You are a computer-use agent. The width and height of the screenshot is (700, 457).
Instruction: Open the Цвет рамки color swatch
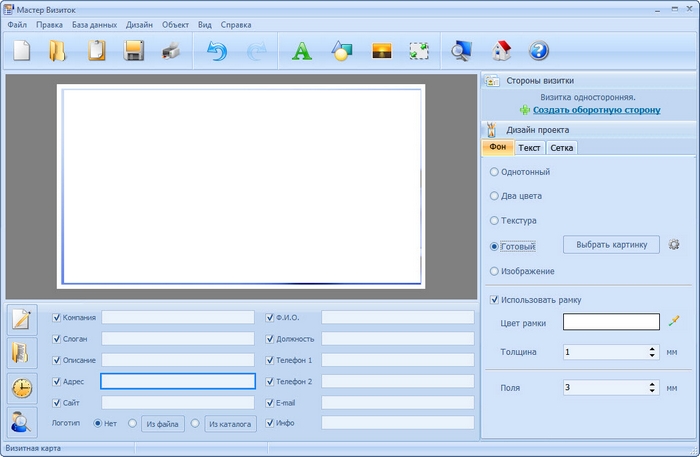[611, 322]
